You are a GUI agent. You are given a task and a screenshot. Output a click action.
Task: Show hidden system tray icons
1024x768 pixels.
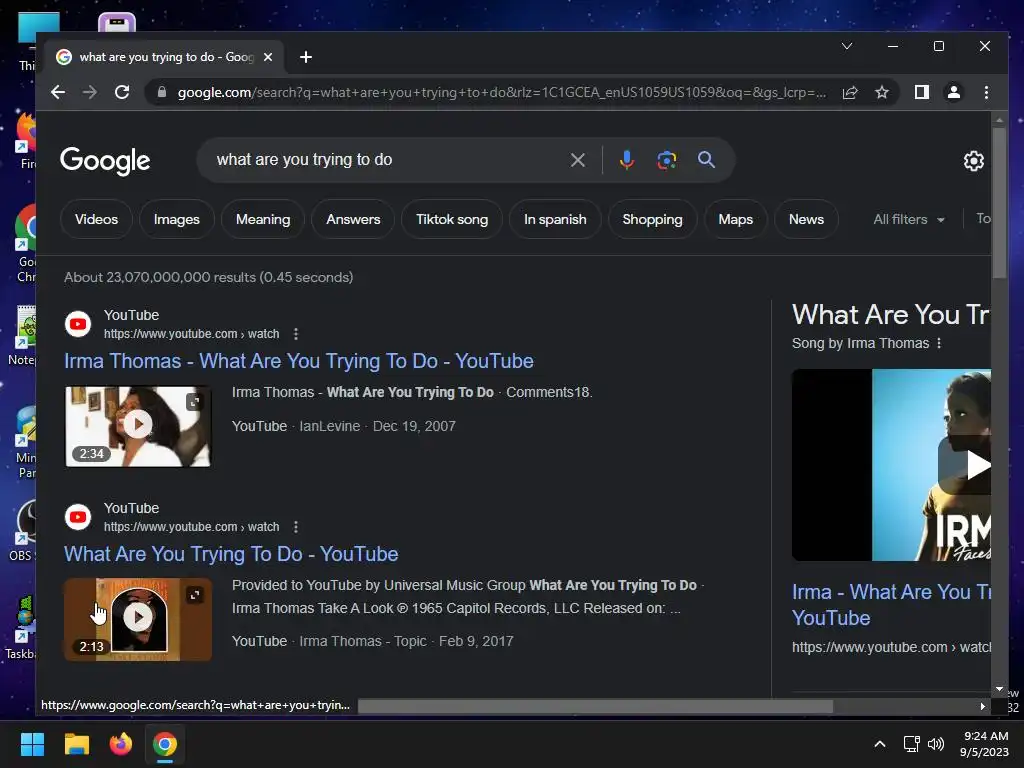coord(880,744)
